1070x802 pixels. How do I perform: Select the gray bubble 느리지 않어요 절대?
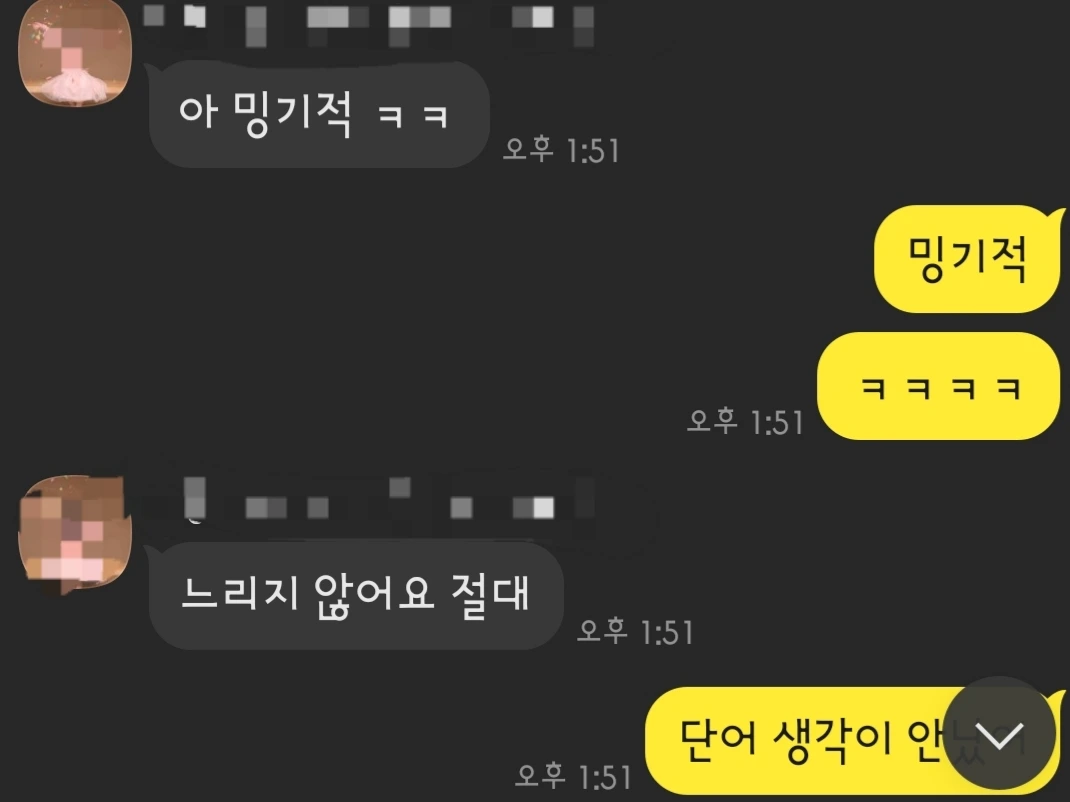pyautogui.click(x=356, y=595)
